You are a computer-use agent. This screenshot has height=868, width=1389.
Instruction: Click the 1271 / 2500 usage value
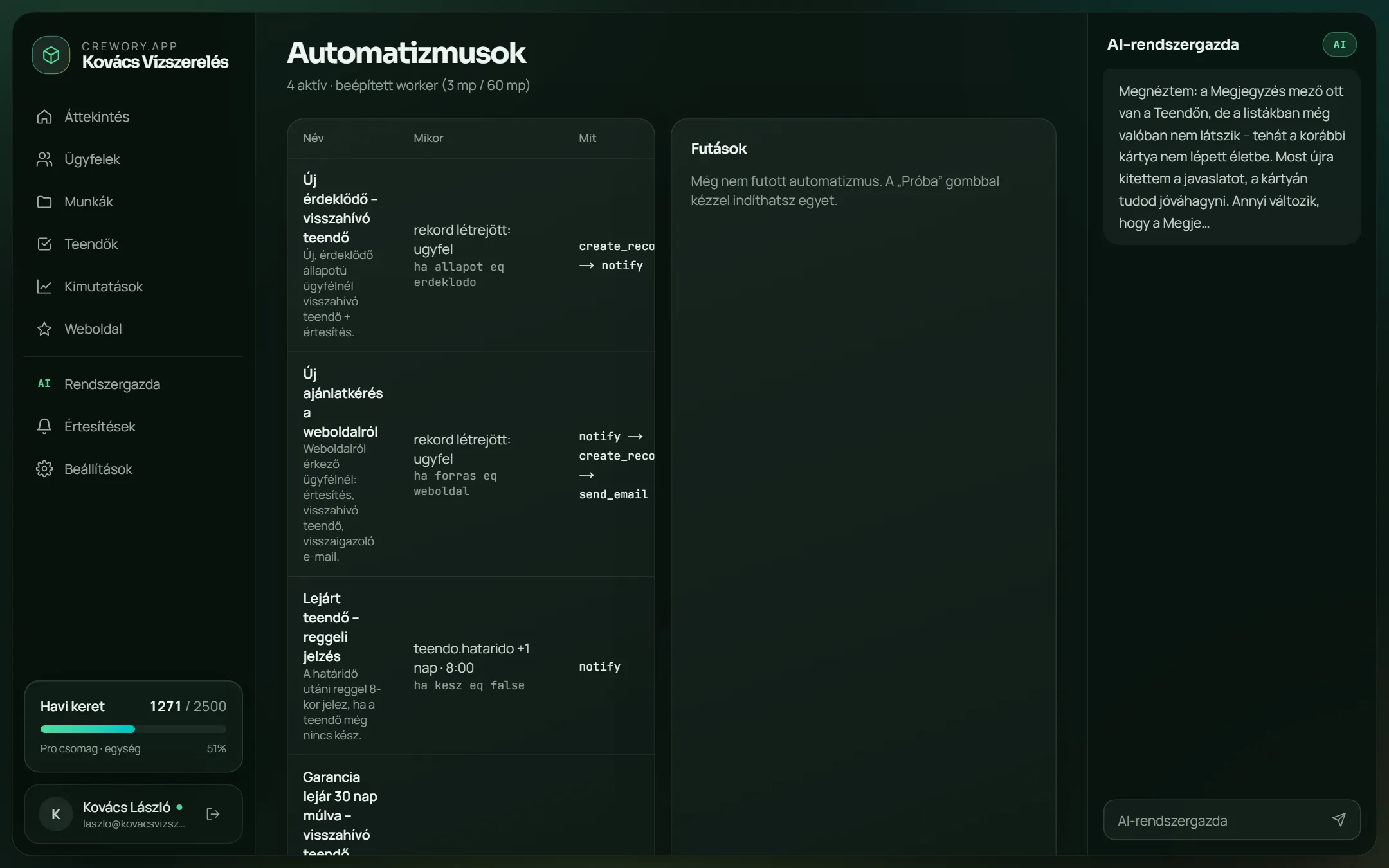click(x=188, y=707)
